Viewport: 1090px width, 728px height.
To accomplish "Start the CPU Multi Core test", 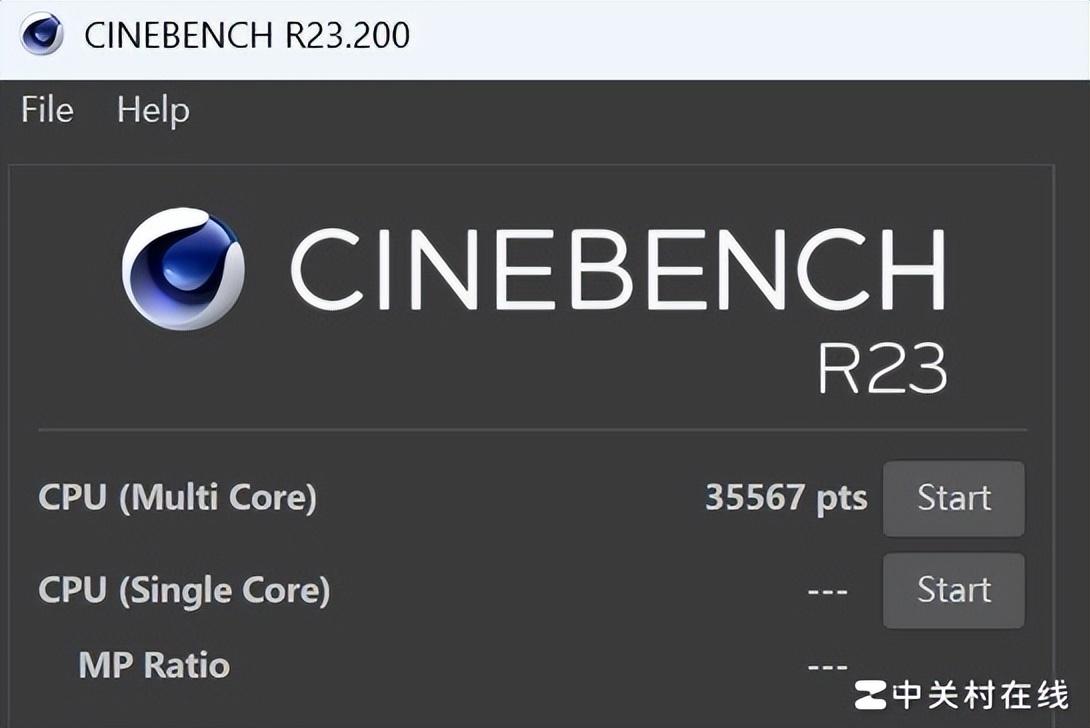I will tap(953, 498).
